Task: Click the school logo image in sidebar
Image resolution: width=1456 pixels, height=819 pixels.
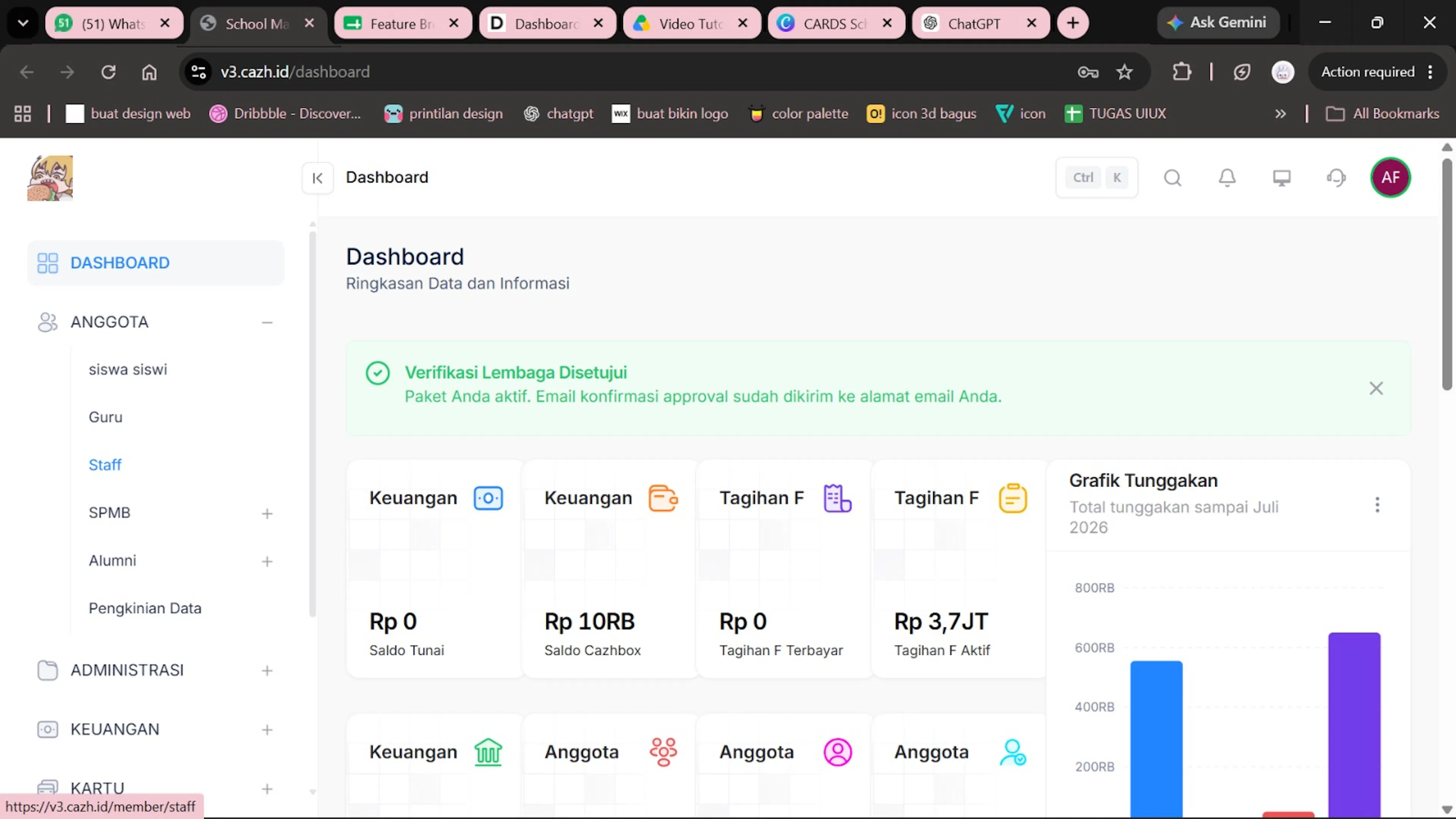Action: coord(50,178)
